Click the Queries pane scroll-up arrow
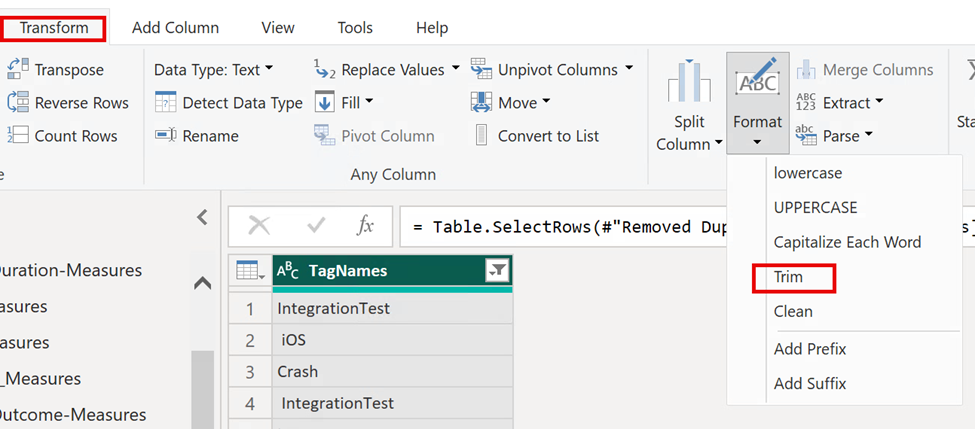Image resolution: width=975 pixels, height=429 pixels. (x=202, y=283)
